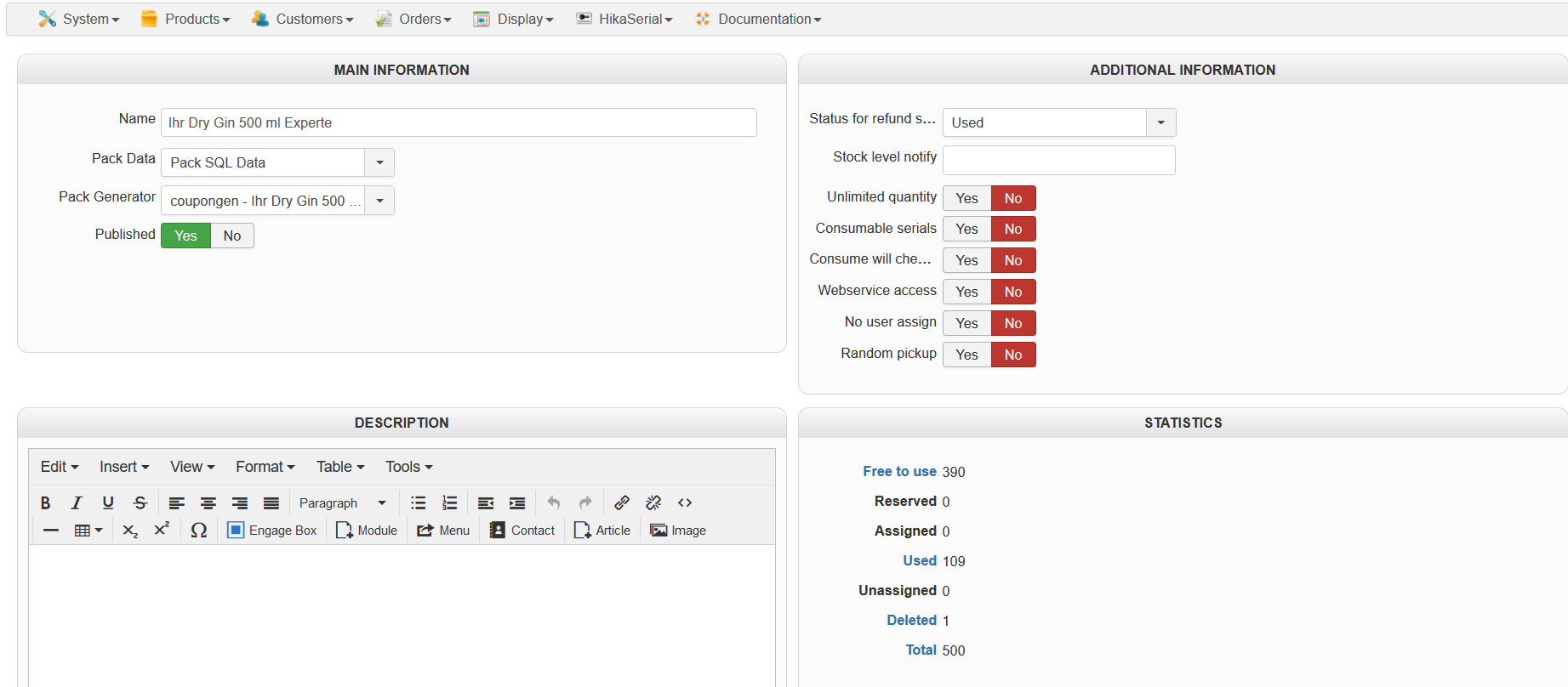Open Status for refund dropdown
The image size is (1568, 687).
(1059, 122)
